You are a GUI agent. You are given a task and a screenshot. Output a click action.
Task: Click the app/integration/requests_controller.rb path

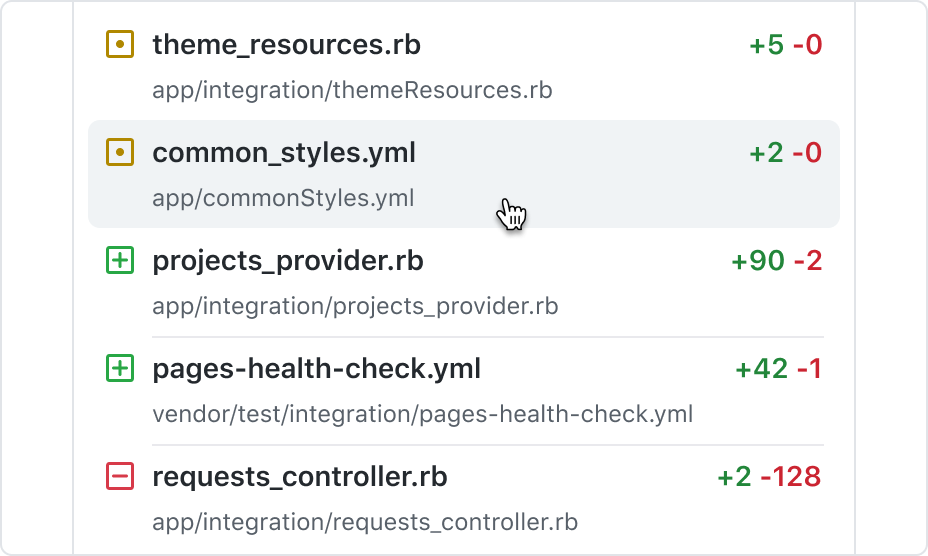pos(365,522)
